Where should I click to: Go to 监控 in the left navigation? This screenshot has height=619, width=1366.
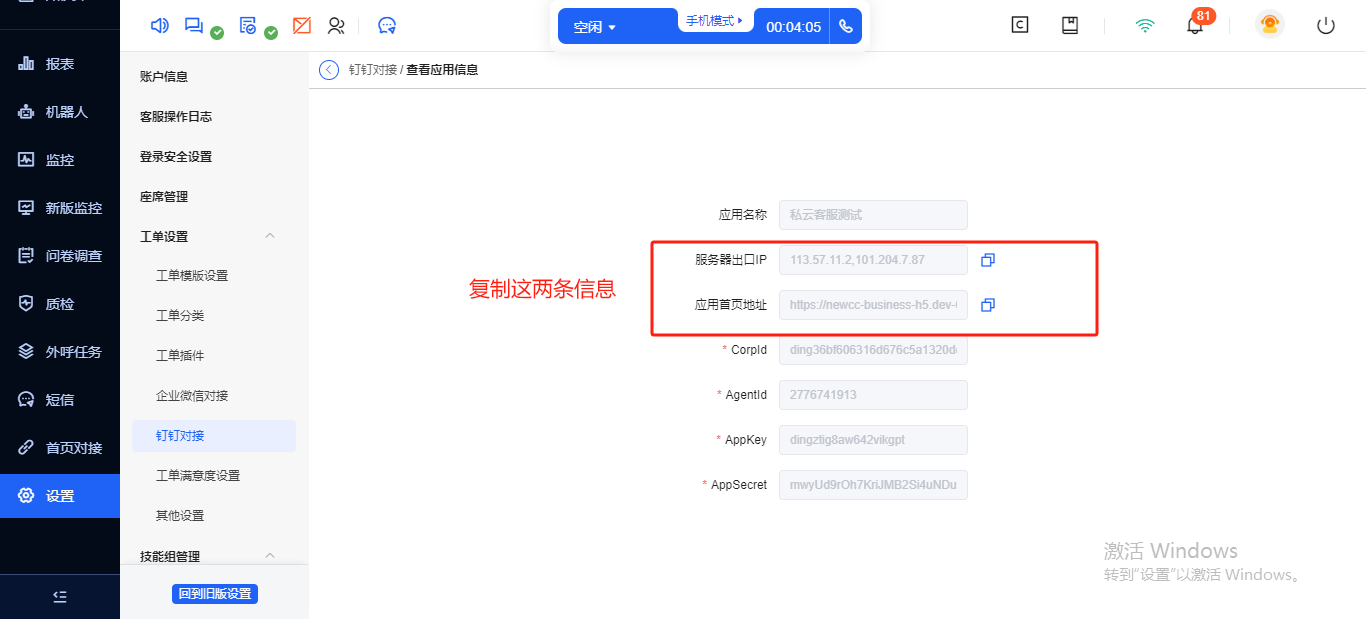[60, 160]
